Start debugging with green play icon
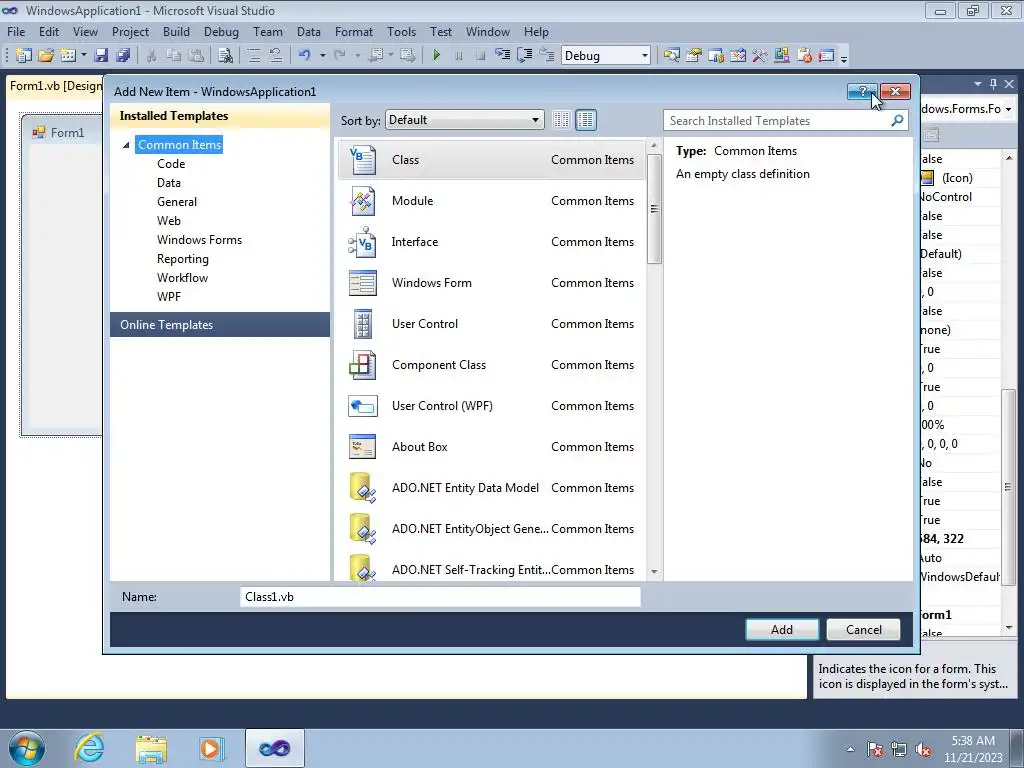The height and width of the screenshot is (768, 1024). point(436,56)
